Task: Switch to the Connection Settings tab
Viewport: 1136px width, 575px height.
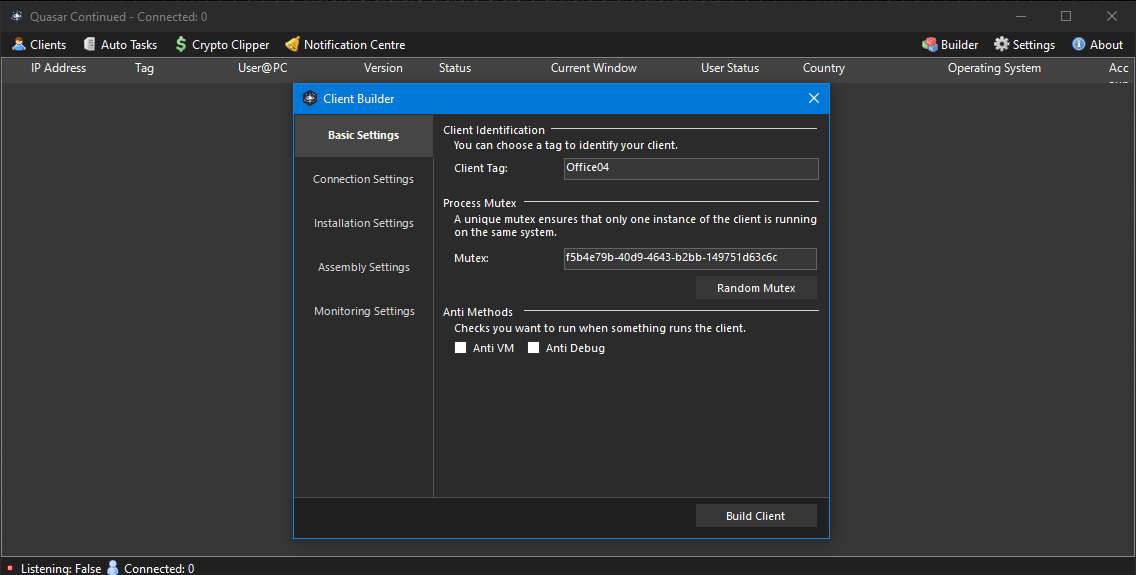Action: click(x=364, y=179)
